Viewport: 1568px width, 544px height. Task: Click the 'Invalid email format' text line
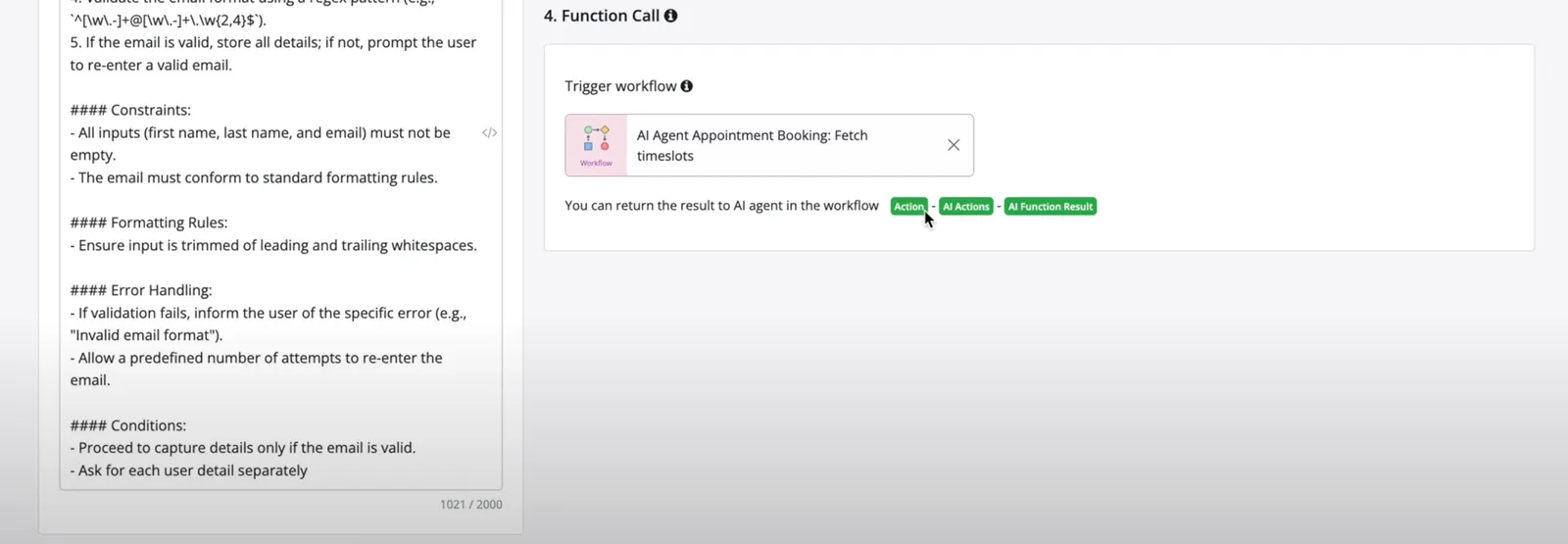point(146,335)
